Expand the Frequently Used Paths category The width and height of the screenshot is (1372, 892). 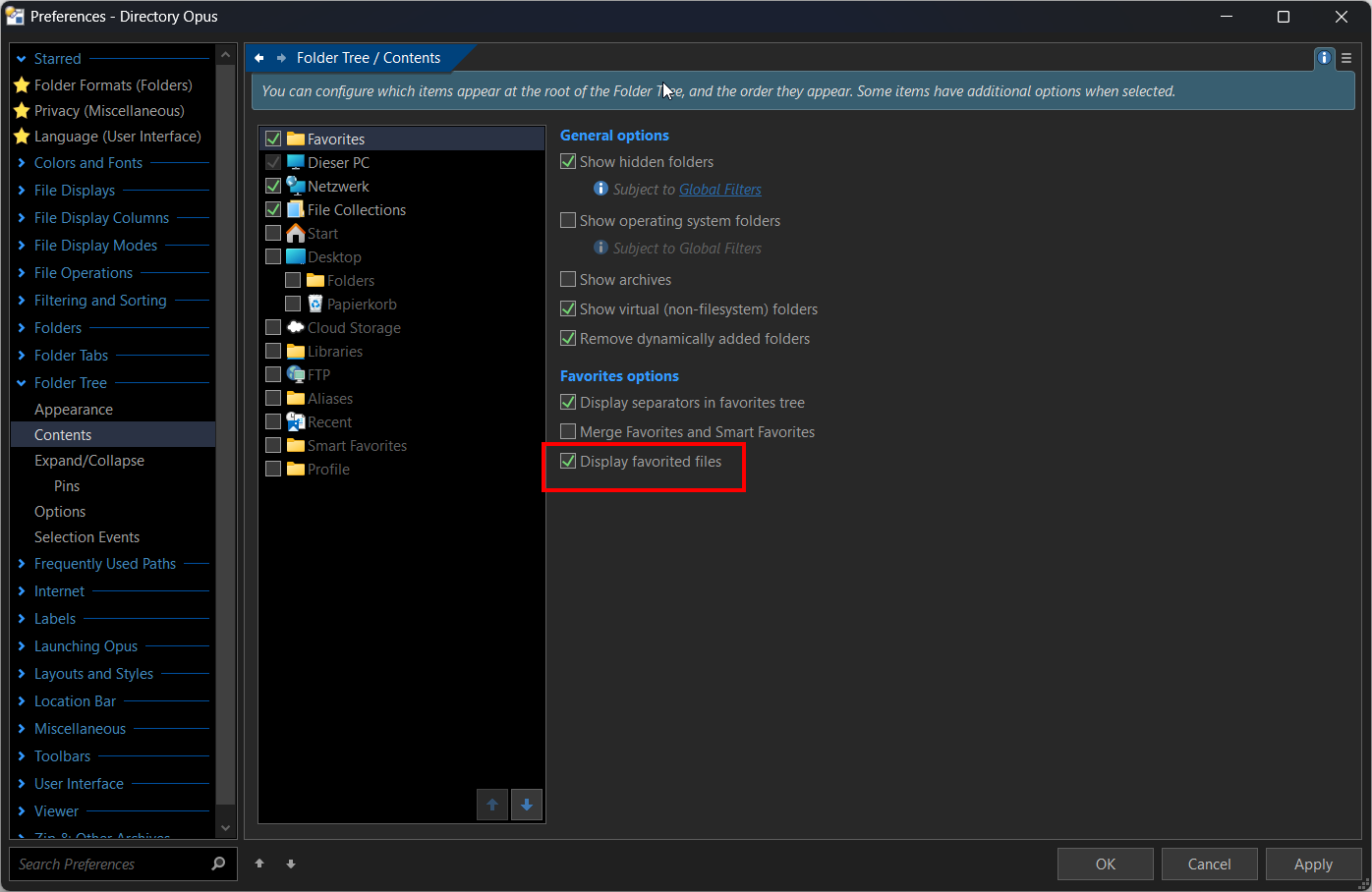(22, 564)
